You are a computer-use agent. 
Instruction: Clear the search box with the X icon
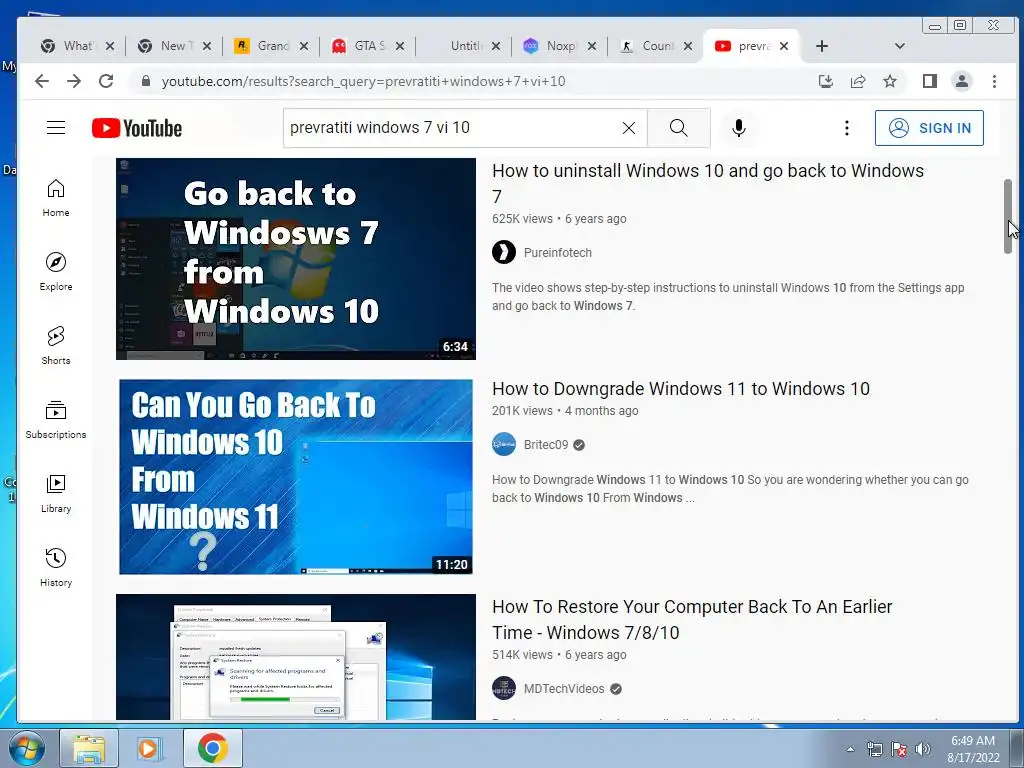pos(628,128)
